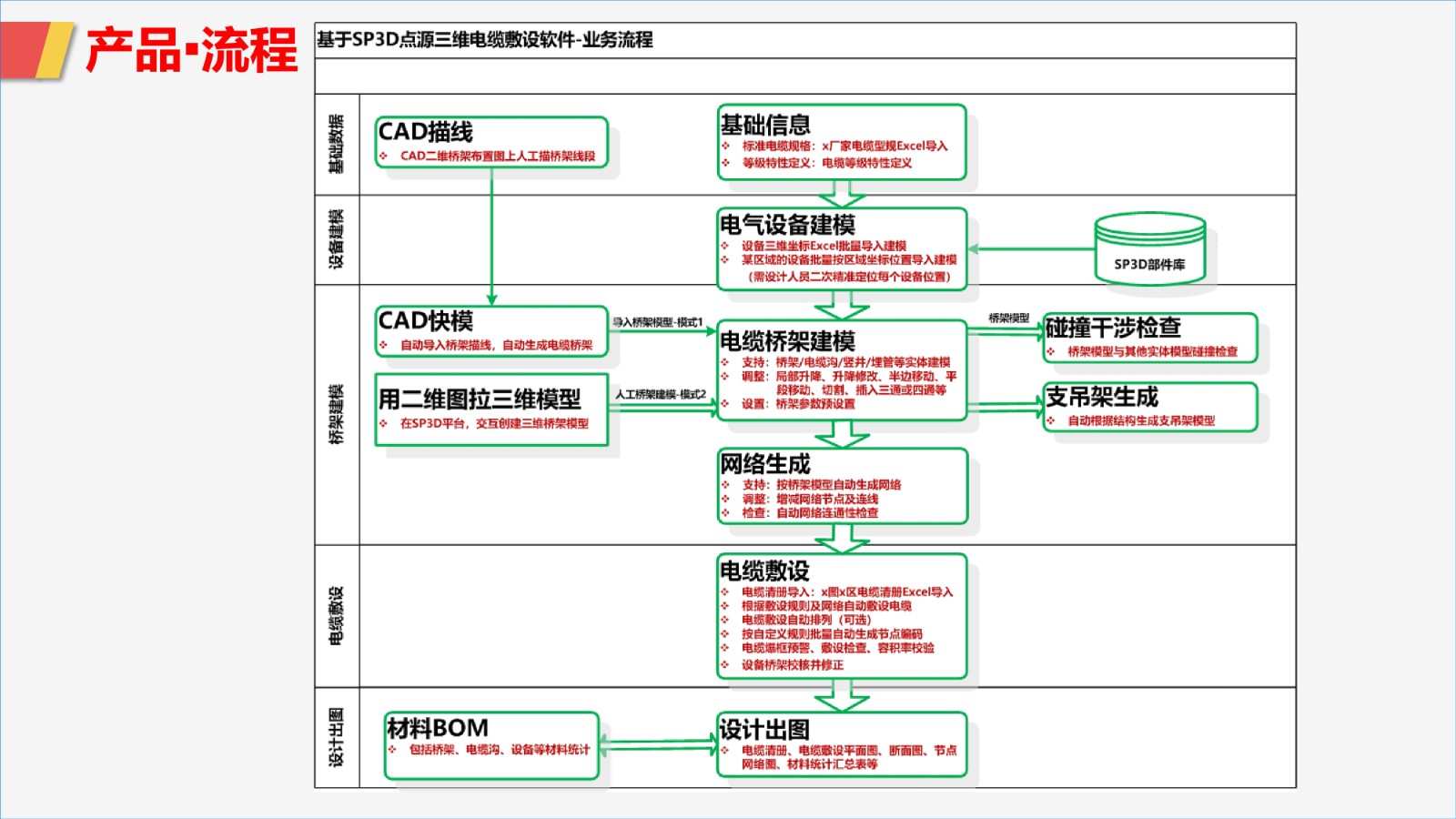The height and width of the screenshot is (819, 1456).
Task: Click the 导入桥架模型-模式1 arrow label
Action: click(658, 322)
